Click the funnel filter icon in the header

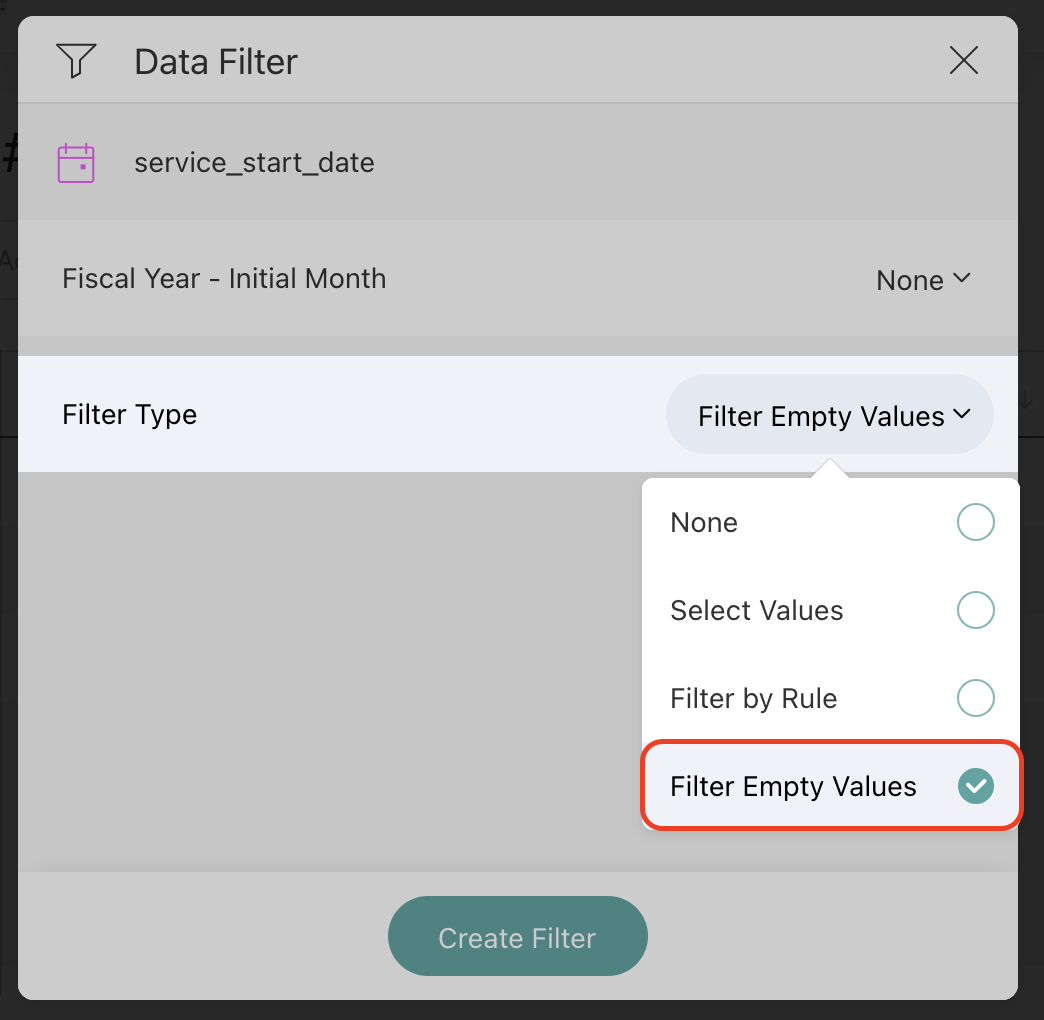(x=76, y=61)
